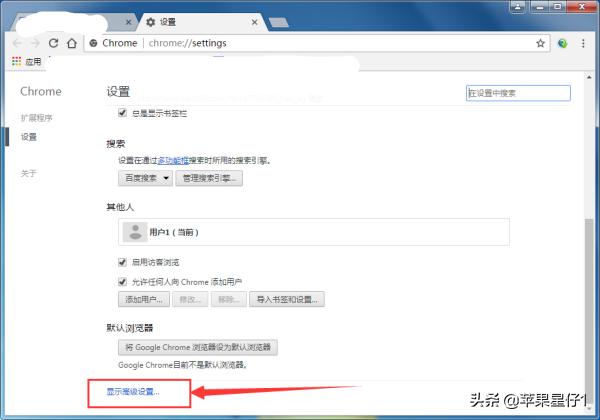This screenshot has width=600, height=420.
Task: Click the browser back arrow
Action: click(x=17, y=43)
